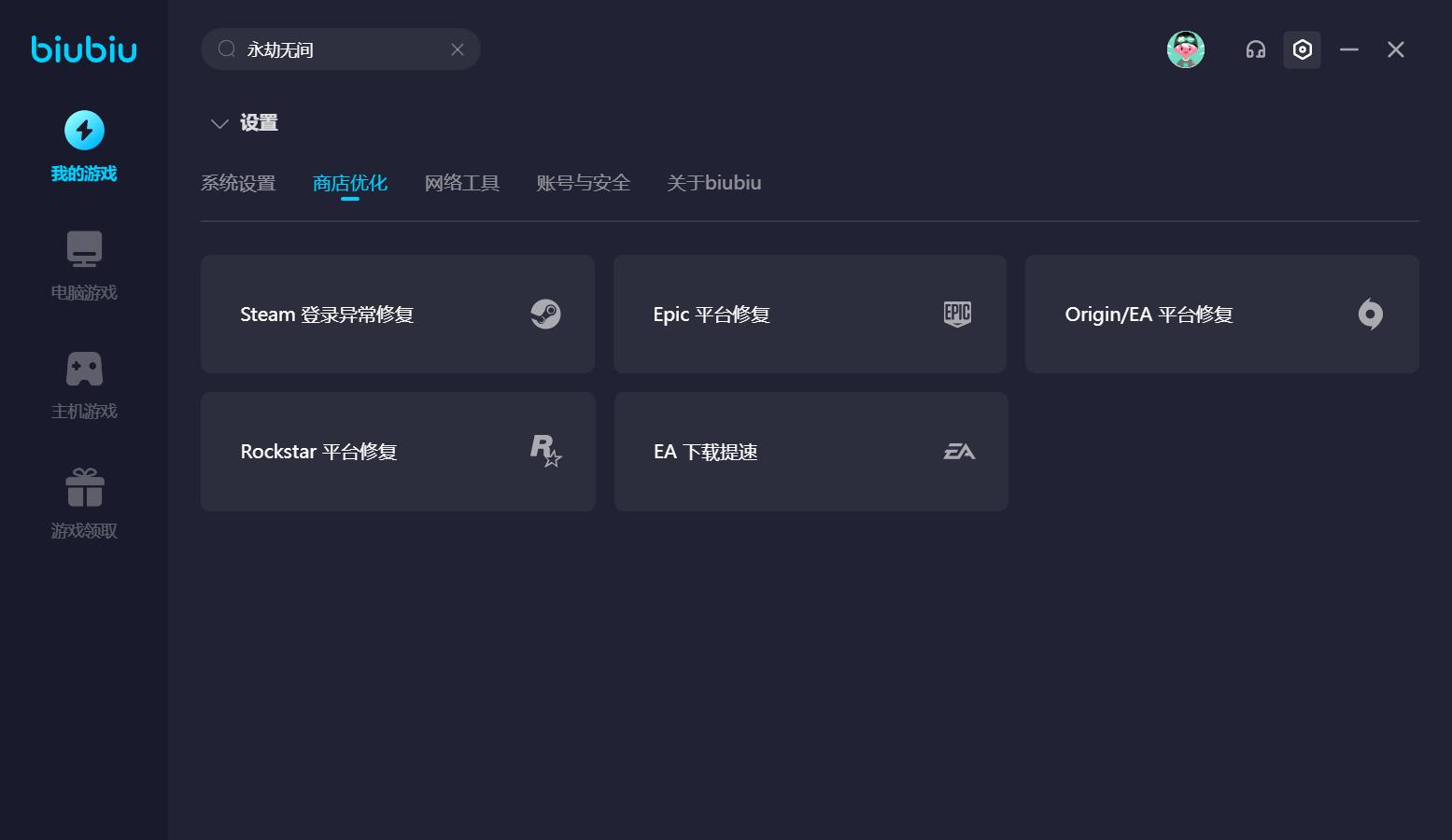Click 游戏领取 sidebar label

pyautogui.click(x=84, y=531)
